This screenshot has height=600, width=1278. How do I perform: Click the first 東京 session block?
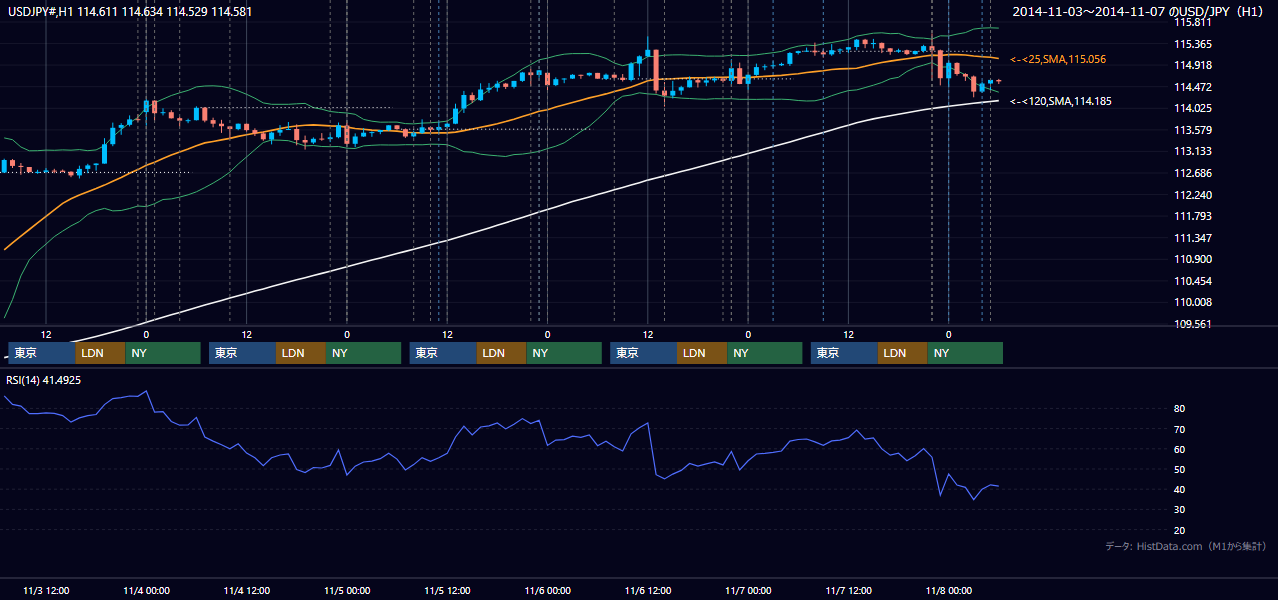(41, 353)
